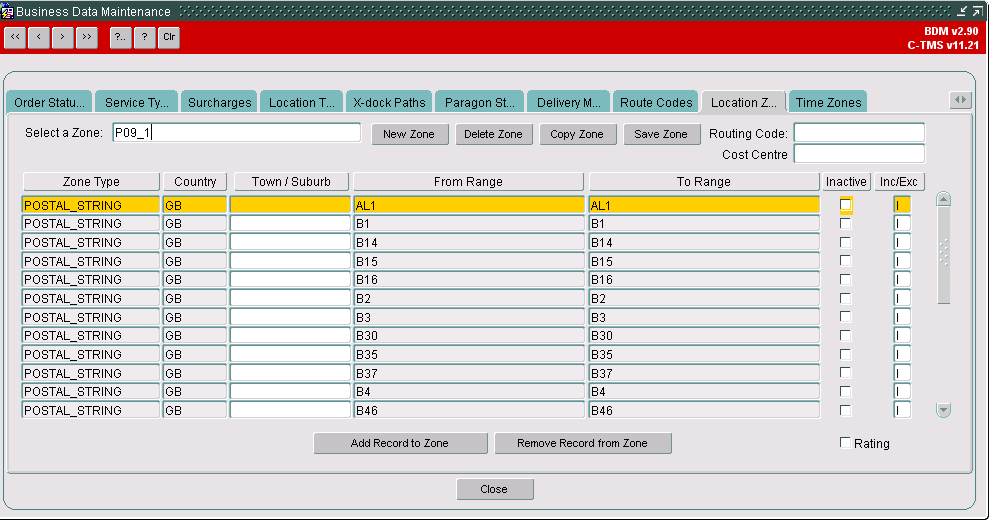Viewport: 989px width, 520px height.
Task: Click the From Range column header
Action: pyautogui.click(x=469, y=182)
